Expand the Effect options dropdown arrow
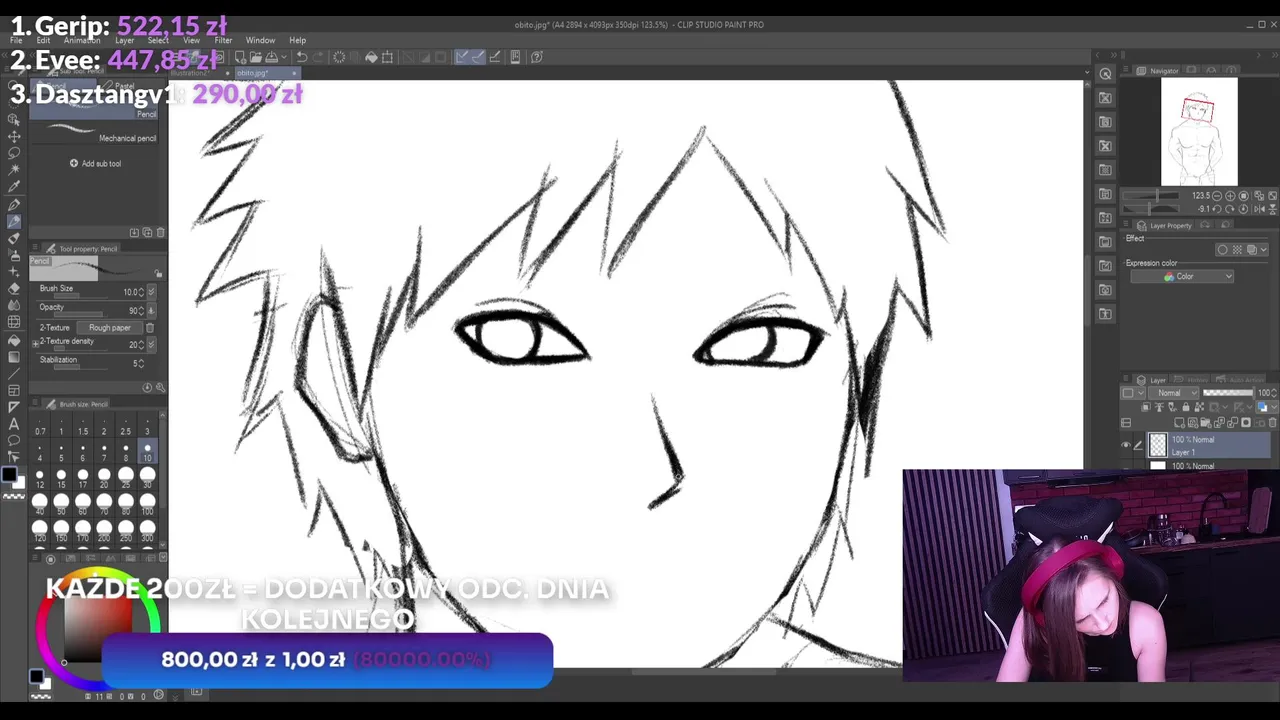The width and height of the screenshot is (1280, 720). pos(1264,250)
